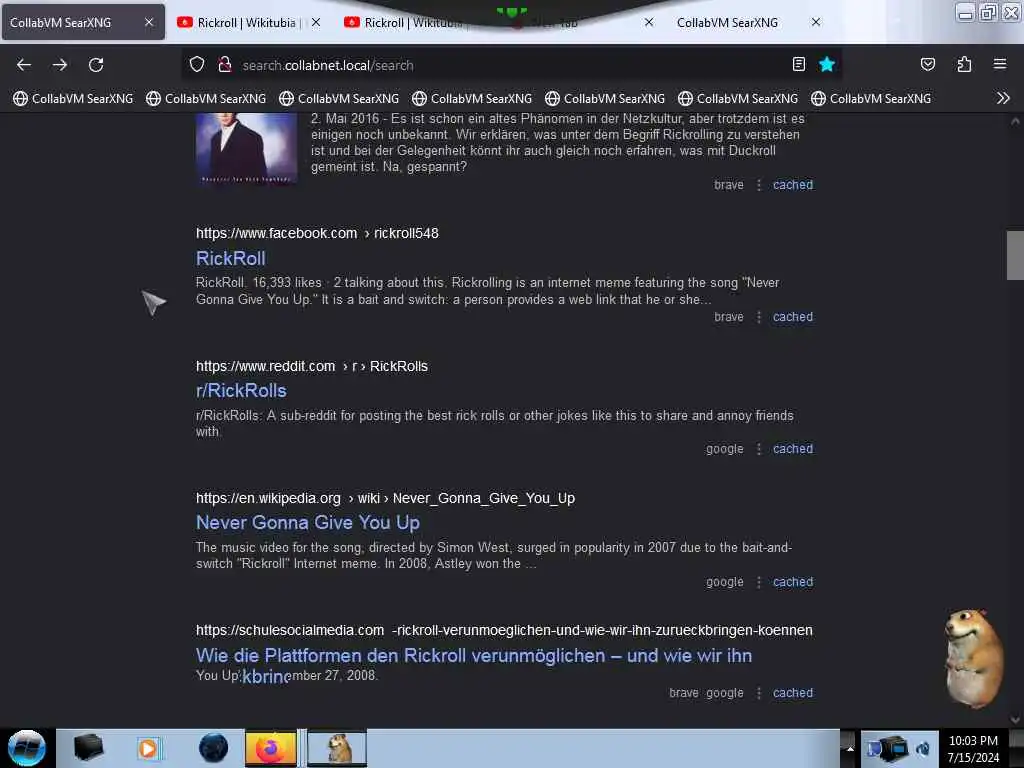
Task: Click the hamster desktop mascot
Action: (974, 658)
